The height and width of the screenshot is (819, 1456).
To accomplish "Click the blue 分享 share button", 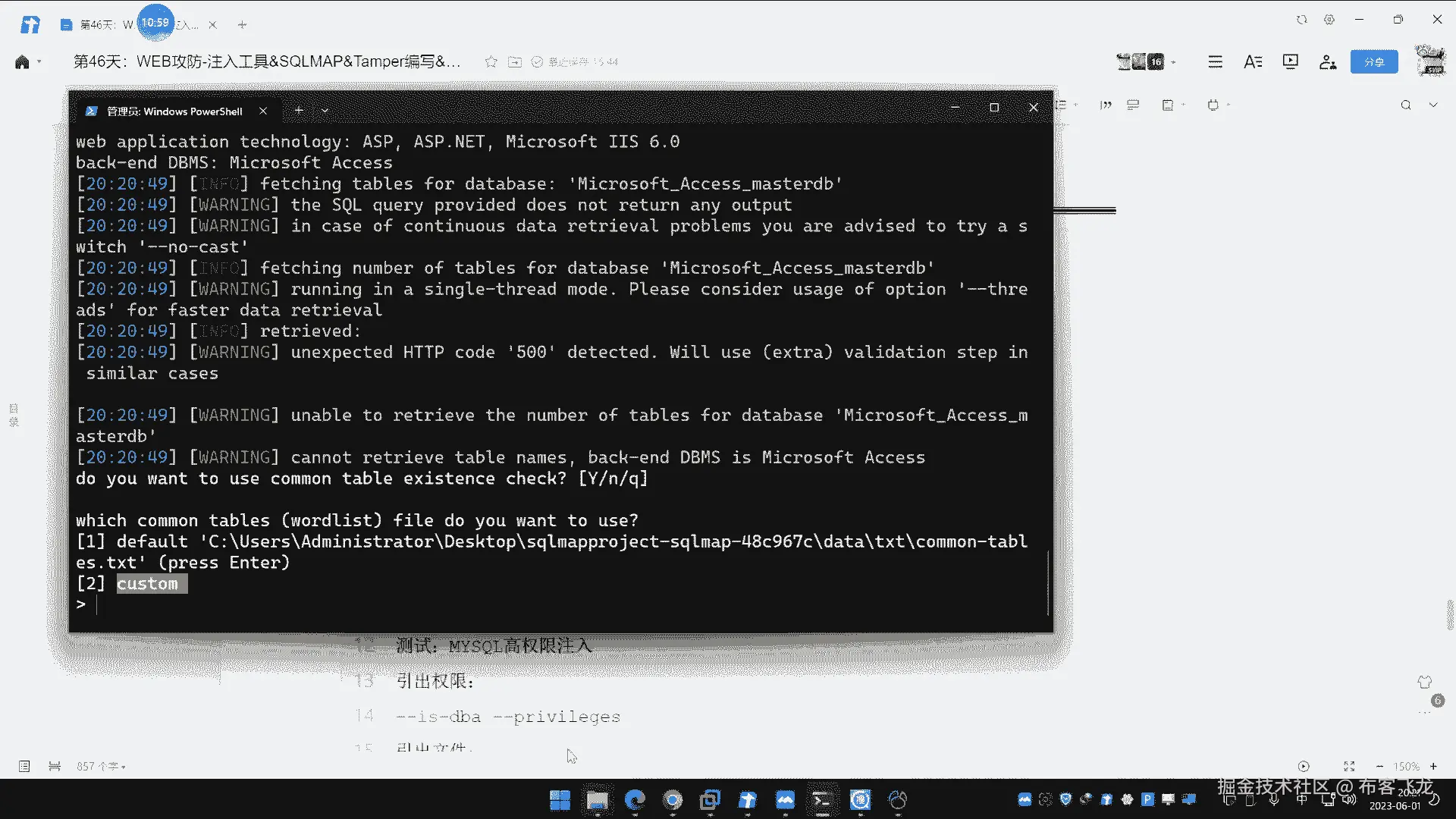I will [1373, 62].
